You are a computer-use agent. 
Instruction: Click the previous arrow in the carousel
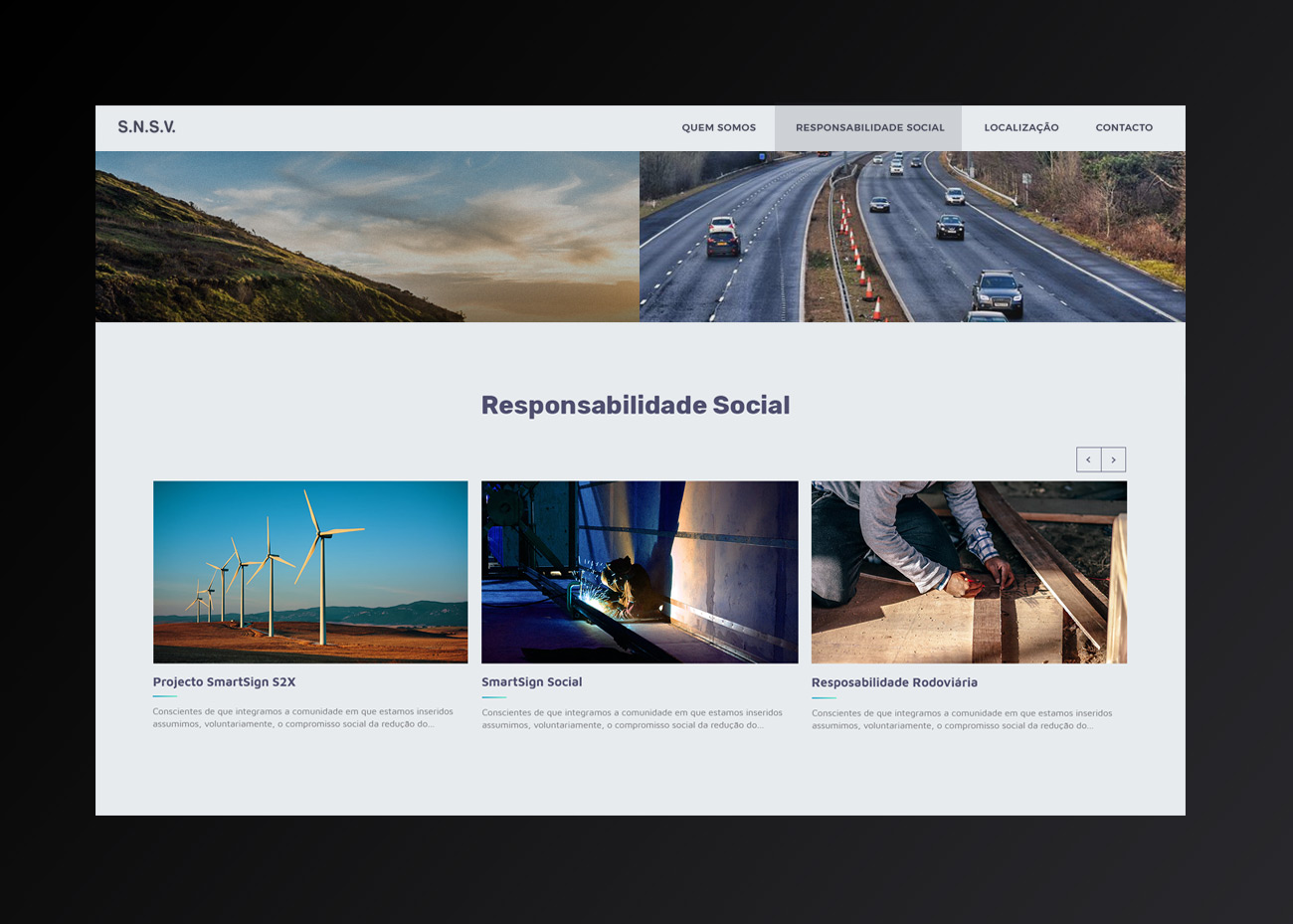point(1088,460)
